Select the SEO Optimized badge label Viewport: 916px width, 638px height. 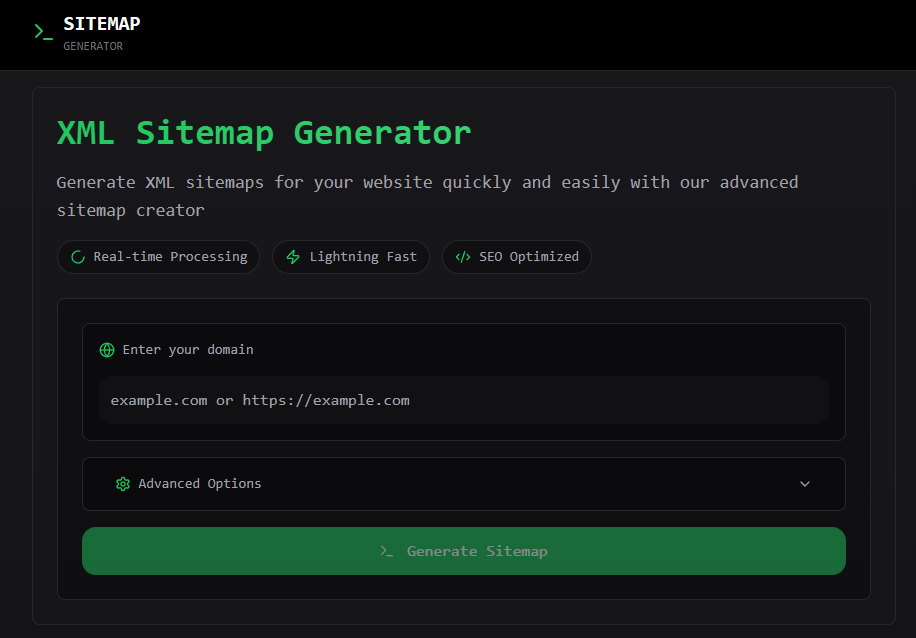tap(529, 257)
